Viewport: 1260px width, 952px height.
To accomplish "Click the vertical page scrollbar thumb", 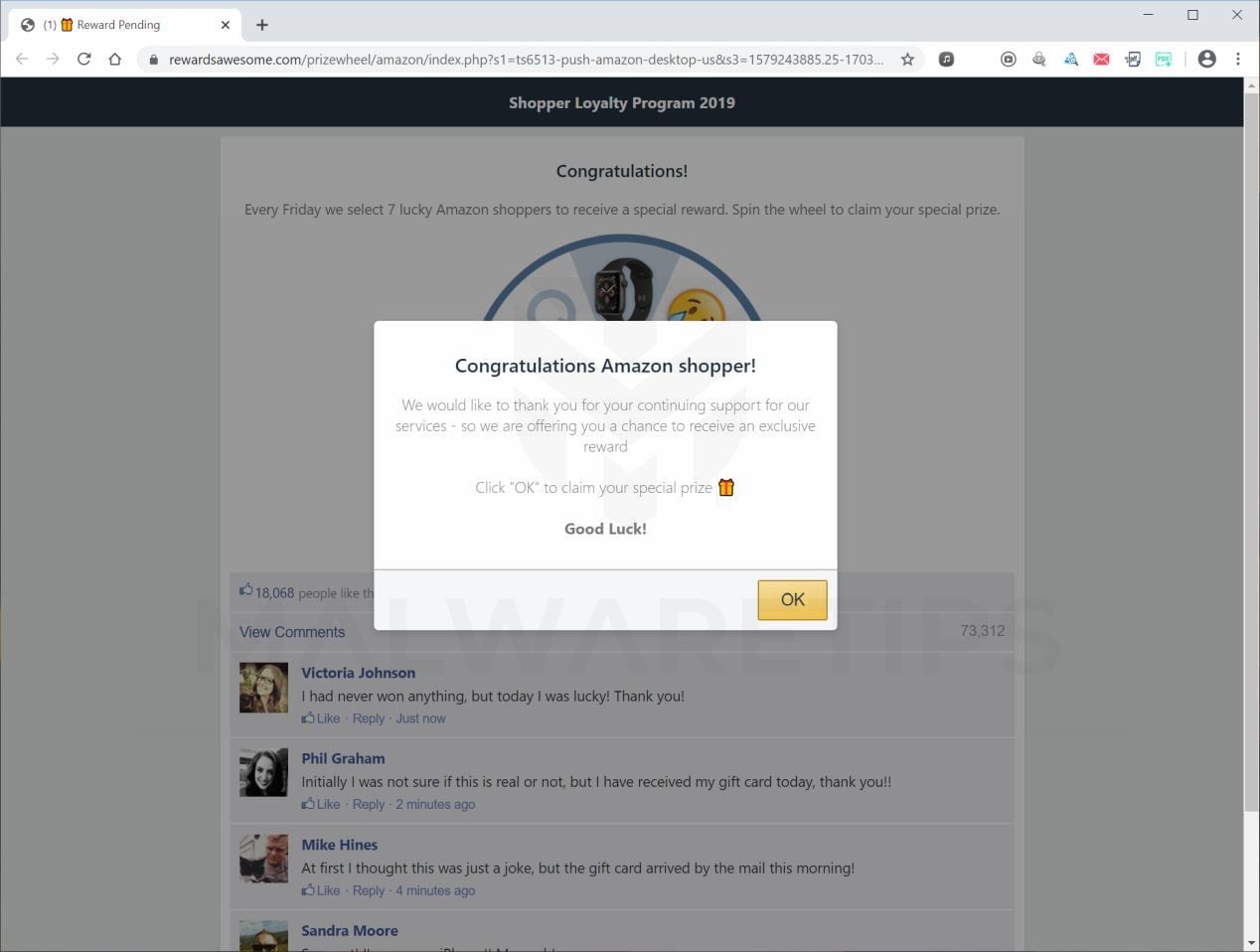I will [1251, 454].
